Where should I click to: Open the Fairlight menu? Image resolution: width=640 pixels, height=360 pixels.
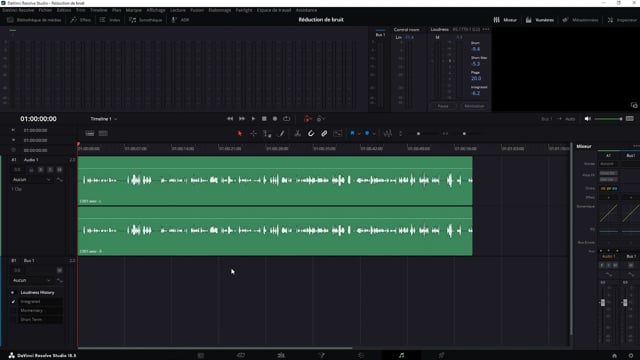pos(244,10)
